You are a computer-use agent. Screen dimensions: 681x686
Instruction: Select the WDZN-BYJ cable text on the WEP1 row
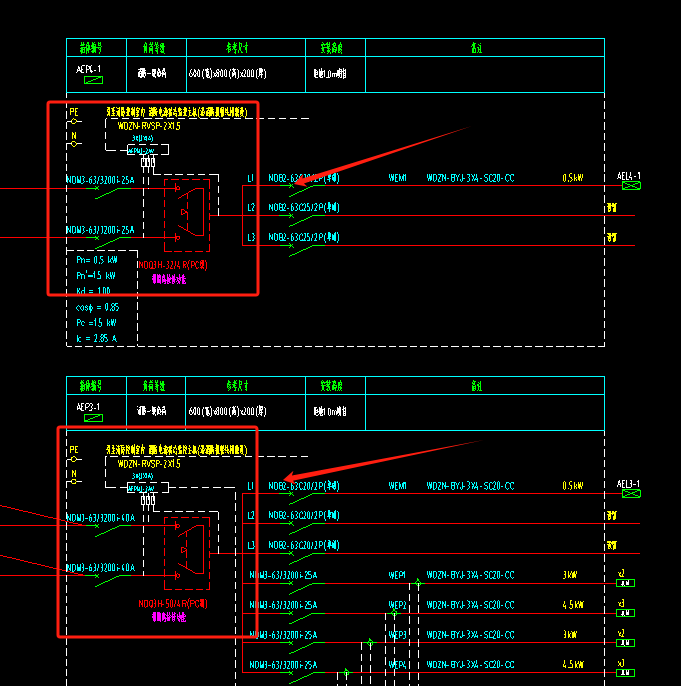(x=470, y=575)
